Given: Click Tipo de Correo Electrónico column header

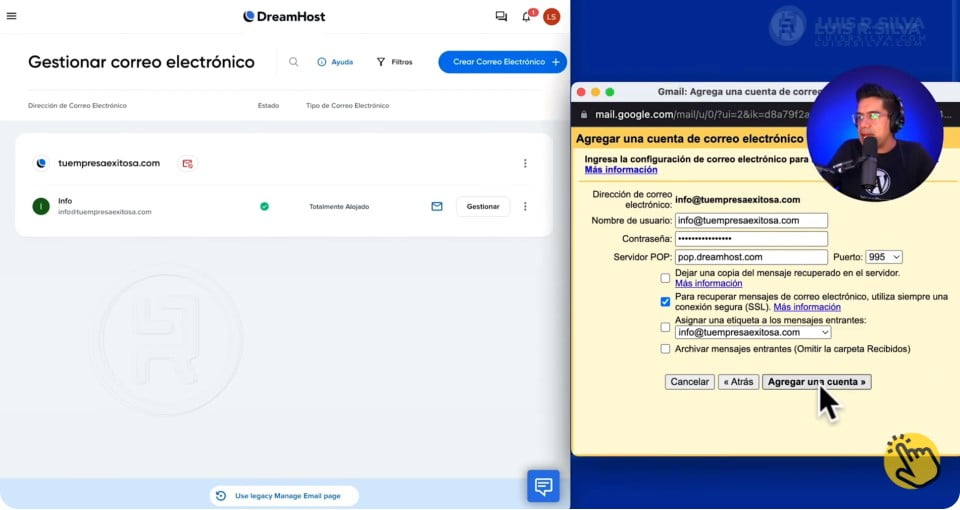Looking at the screenshot, I should (x=347, y=106).
